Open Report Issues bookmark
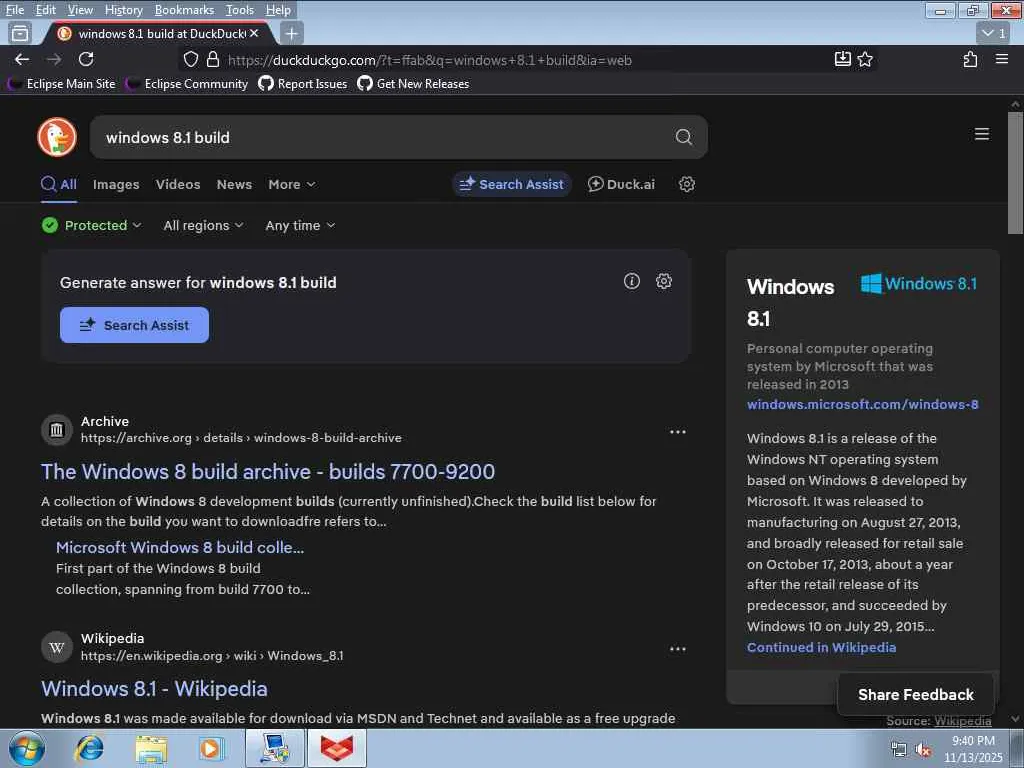Image resolution: width=1024 pixels, height=768 pixels. (302, 84)
